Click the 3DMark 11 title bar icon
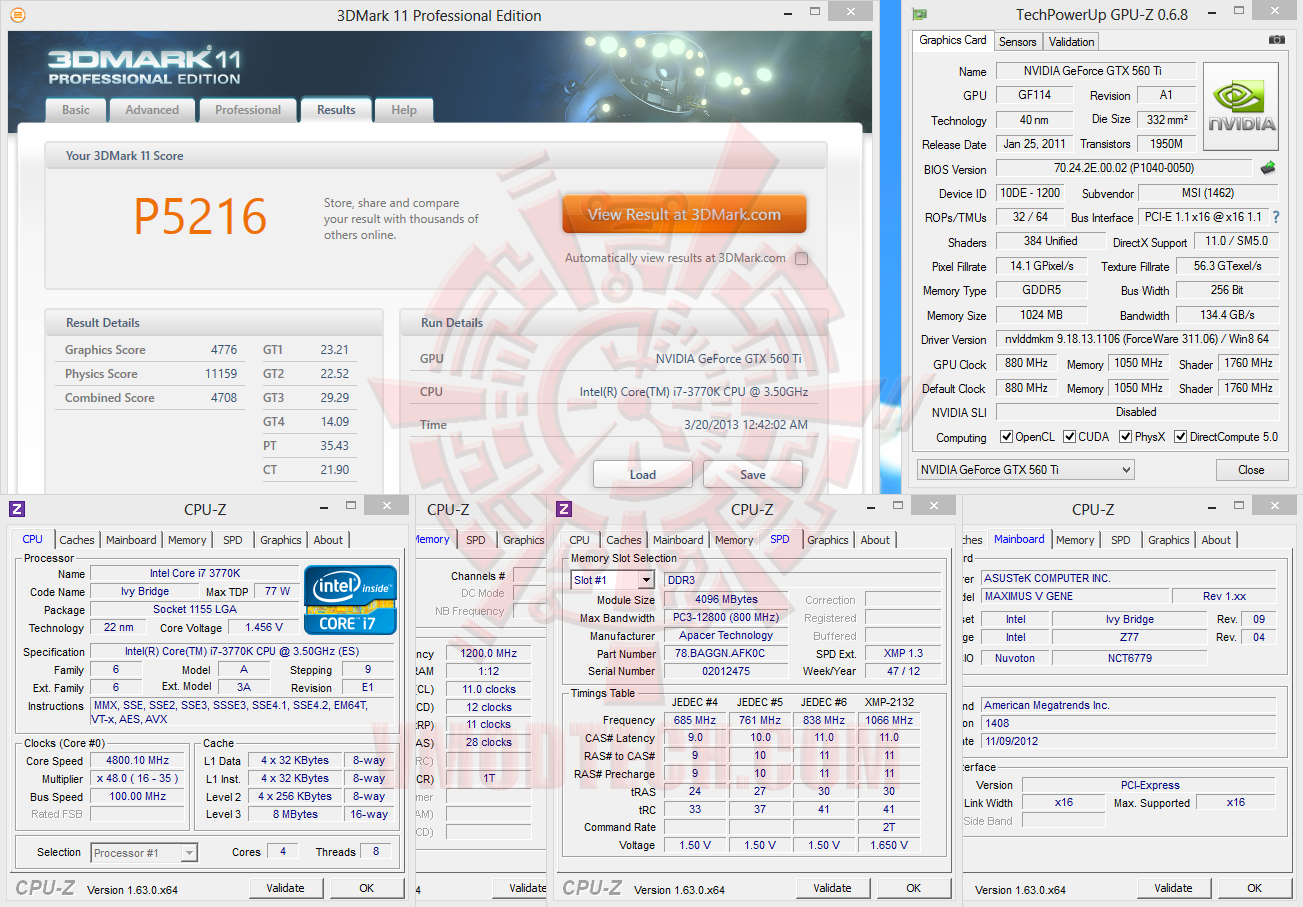This screenshot has width=1303, height=907. coord(17,15)
